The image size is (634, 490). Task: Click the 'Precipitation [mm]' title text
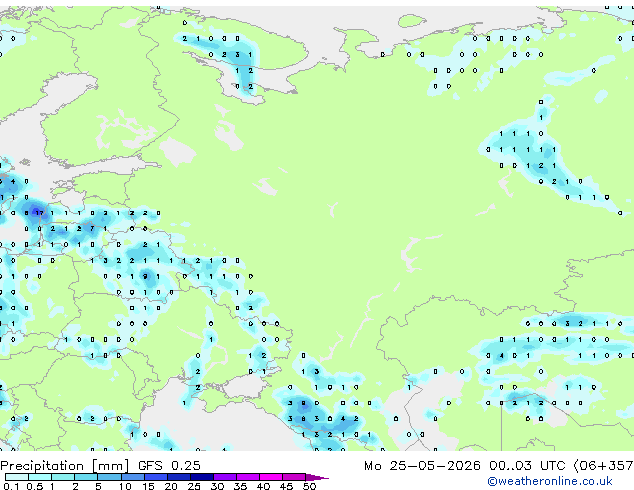pos(65,466)
